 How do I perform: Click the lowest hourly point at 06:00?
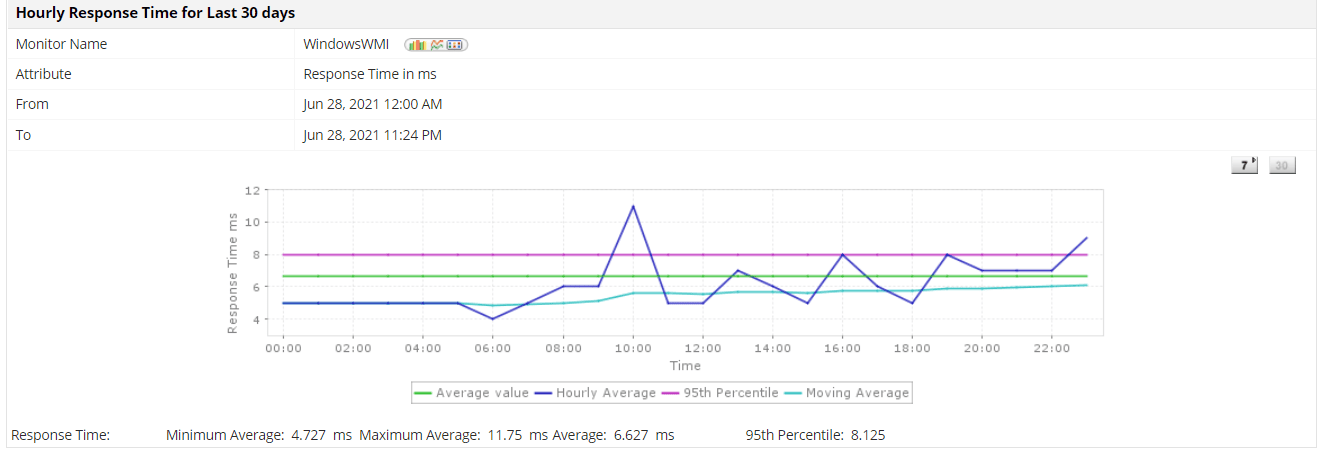[x=493, y=319]
